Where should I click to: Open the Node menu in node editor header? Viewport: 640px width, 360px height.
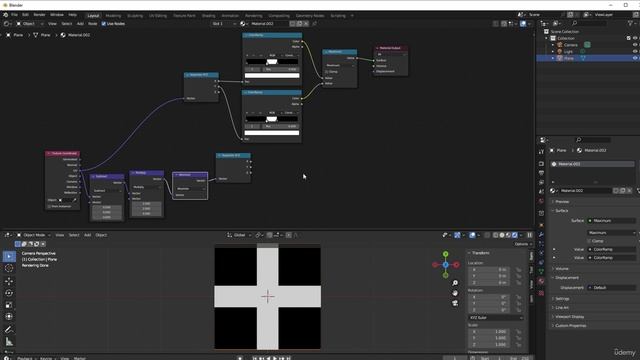click(93, 24)
